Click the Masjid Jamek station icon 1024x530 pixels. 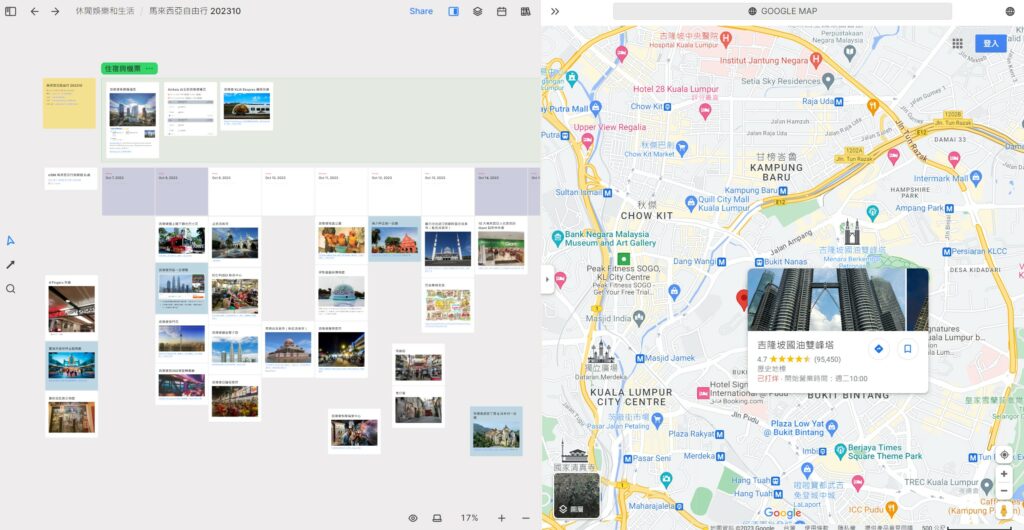click(639, 358)
